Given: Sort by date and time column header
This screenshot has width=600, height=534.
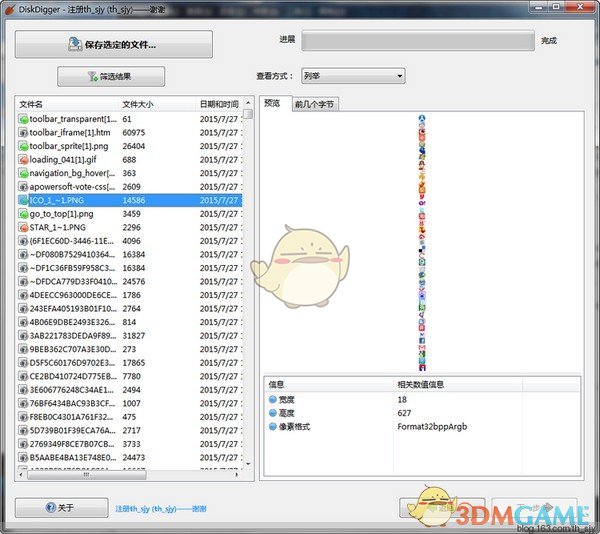Looking at the screenshot, I should [x=219, y=104].
